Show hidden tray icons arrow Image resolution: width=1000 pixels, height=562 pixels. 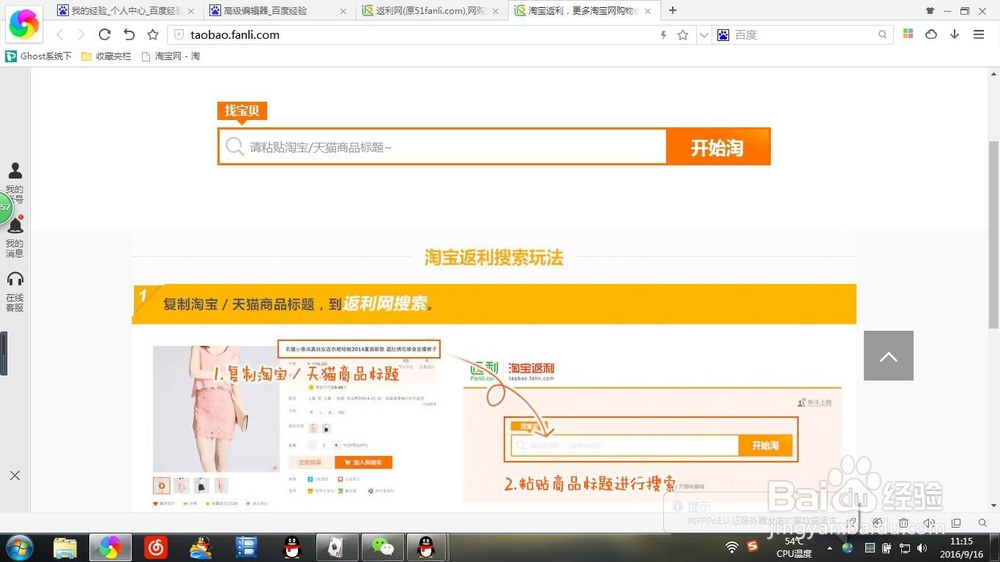click(x=830, y=548)
